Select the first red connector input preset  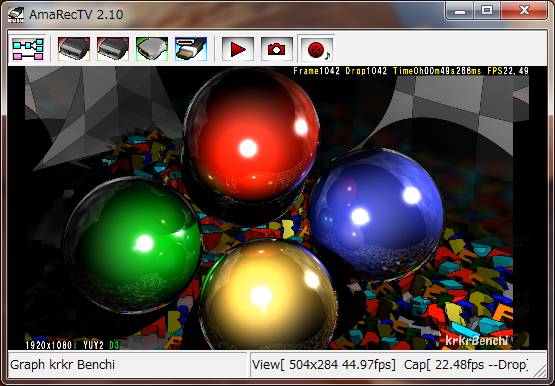[x=74, y=49]
